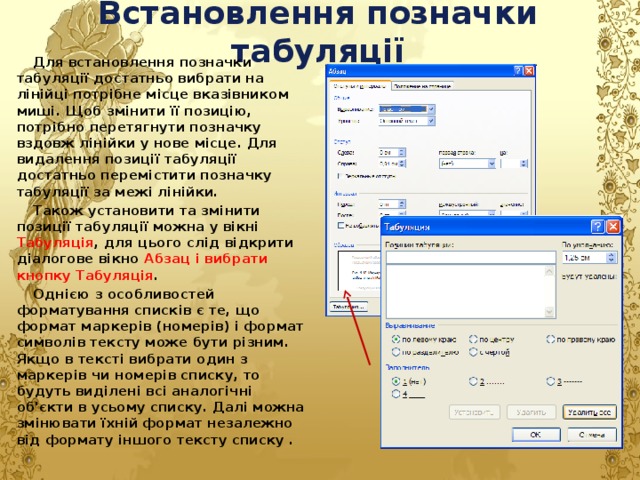This screenshot has height=480, width=640.
Task: Click the help question-mark icon in the Табуляция dialog
Action: pos(597,227)
